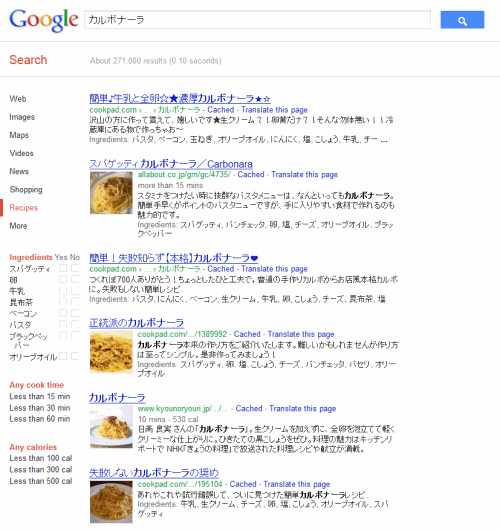Switch to the Shopping search category
Screen dimensions: 500x531
click(26, 190)
